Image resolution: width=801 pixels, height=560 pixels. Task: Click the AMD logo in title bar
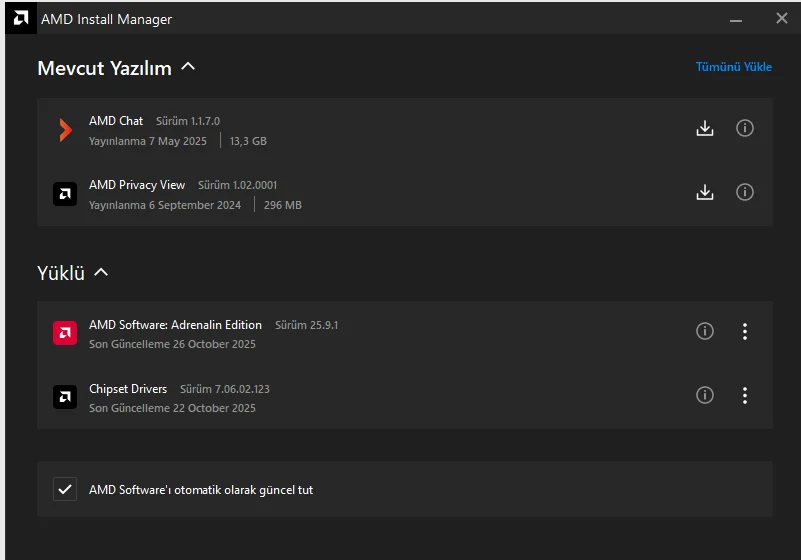(x=20, y=18)
